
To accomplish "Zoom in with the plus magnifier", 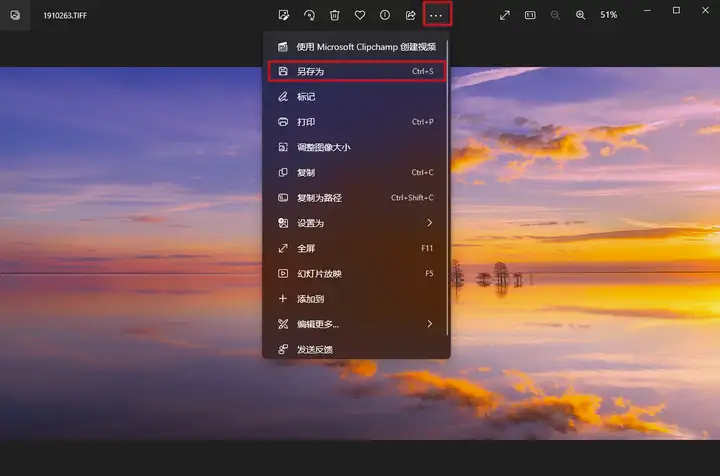I will tap(580, 15).
